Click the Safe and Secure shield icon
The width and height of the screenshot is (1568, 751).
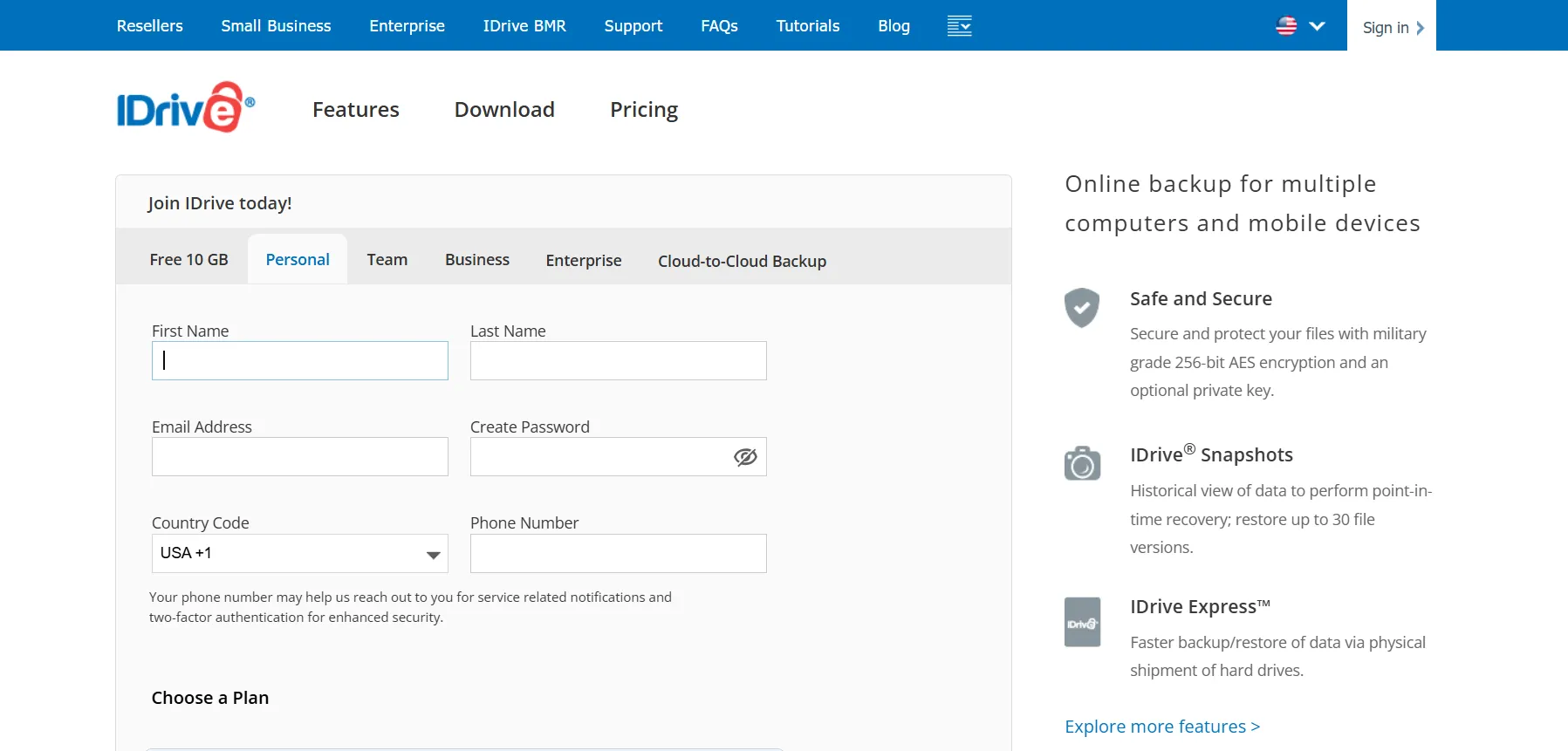click(x=1082, y=308)
